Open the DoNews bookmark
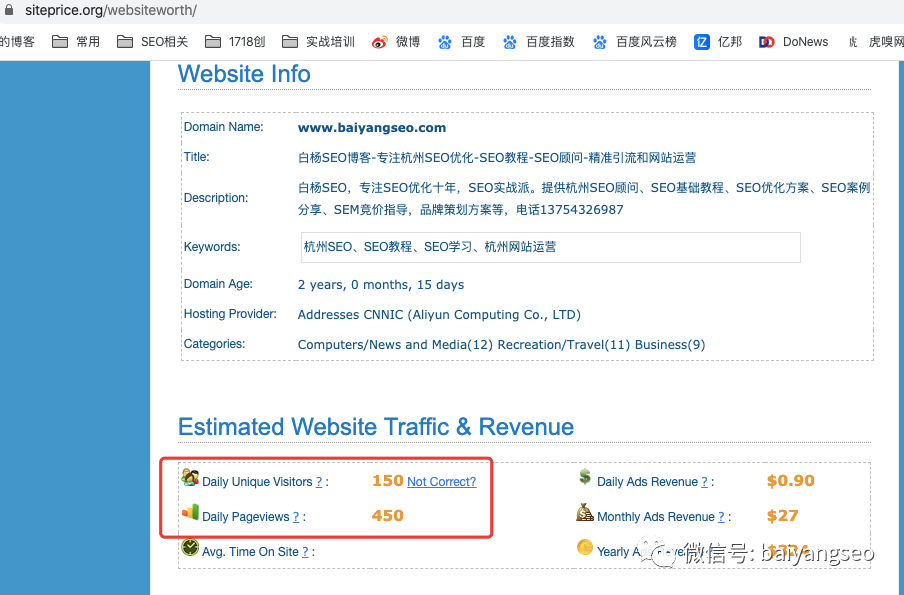Viewport: 904px width, 595px height. [x=793, y=42]
